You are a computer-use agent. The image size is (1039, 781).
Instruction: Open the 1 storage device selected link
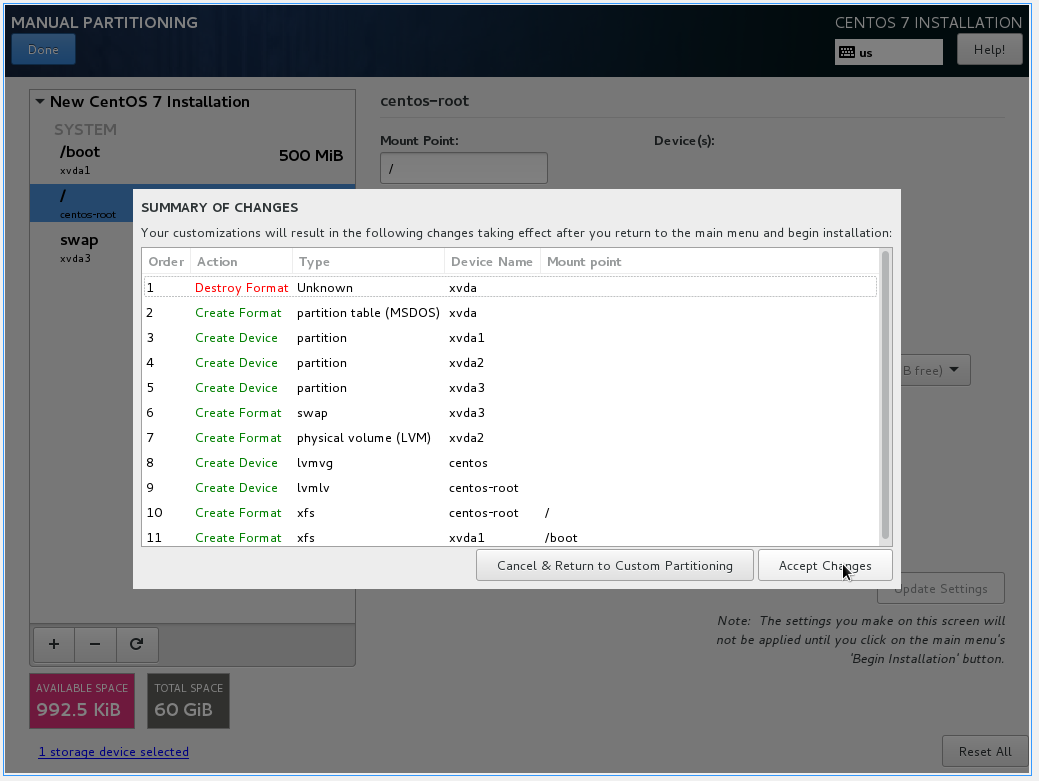tap(114, 751)
